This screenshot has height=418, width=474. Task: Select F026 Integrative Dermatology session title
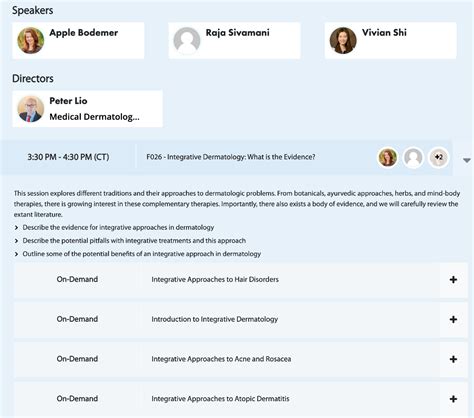pyautogui.click(x=231, y=157)
